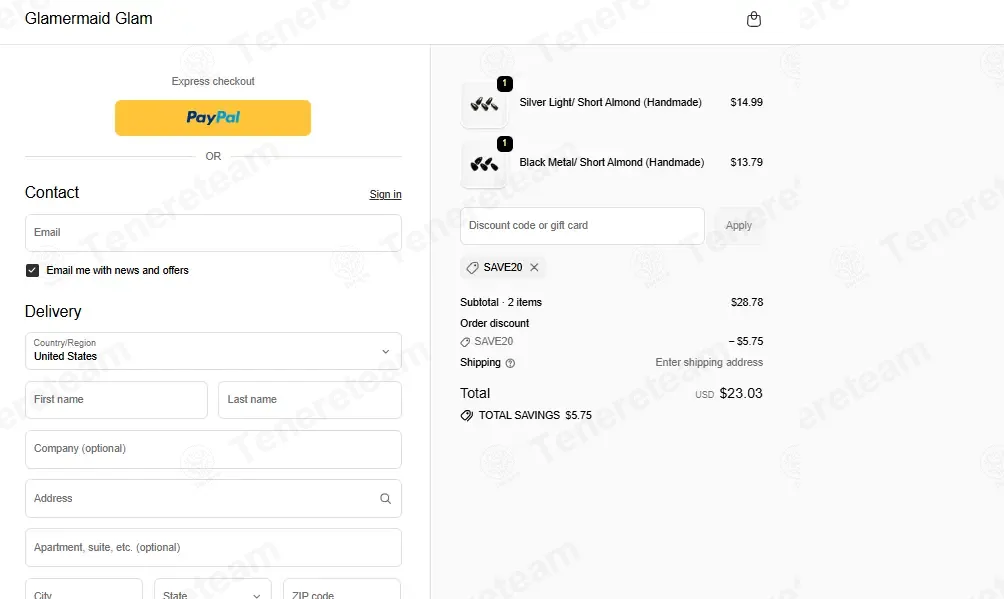Open the shopping bag cart icon
The height and width of the screenshot is (599, 1004).
click(754, 19)
